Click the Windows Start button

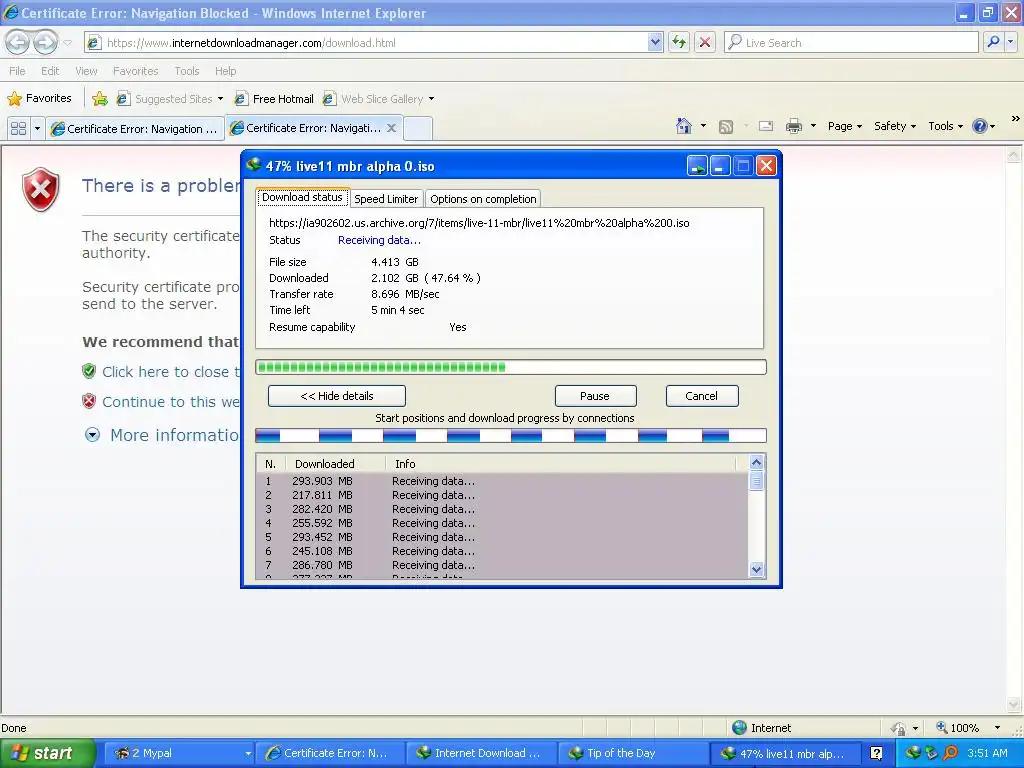click(x=46, y=753)
